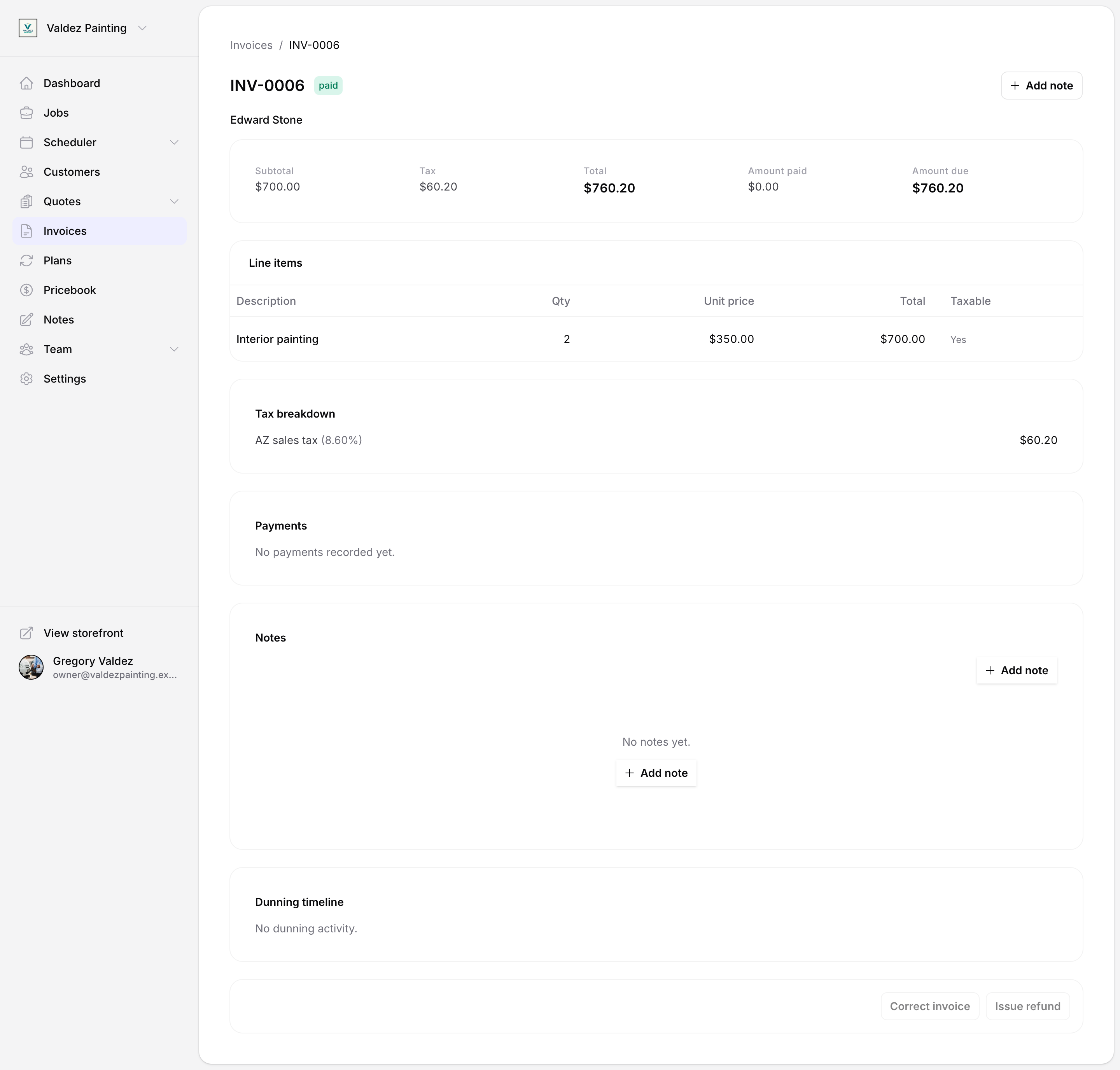Click the Plans recurring arrows icon

tap(26, 261)
